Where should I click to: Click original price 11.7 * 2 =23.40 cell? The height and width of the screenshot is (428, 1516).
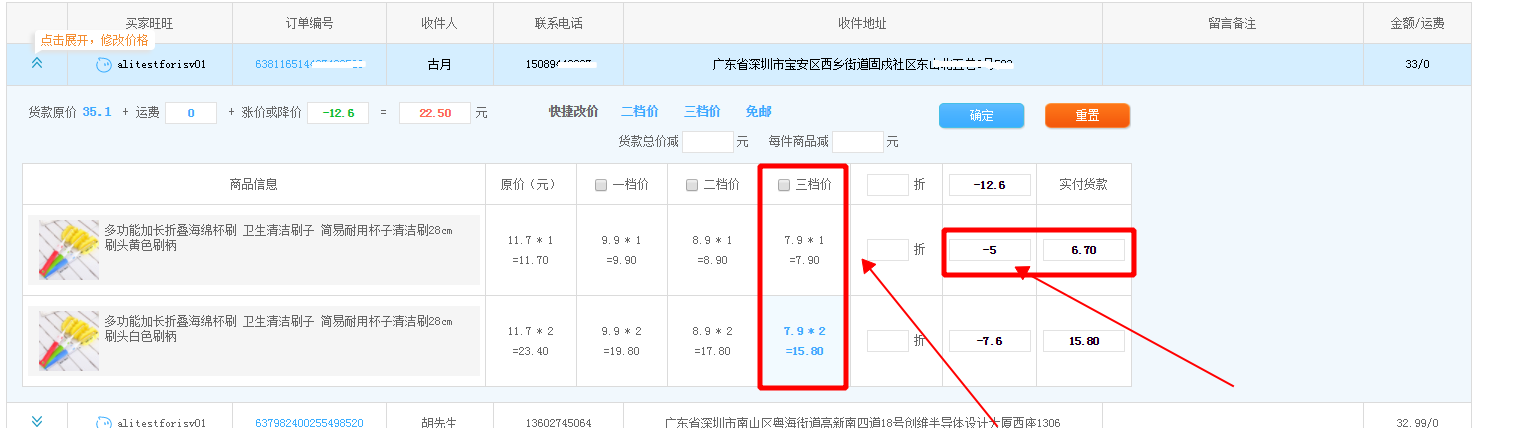[530, 341]
